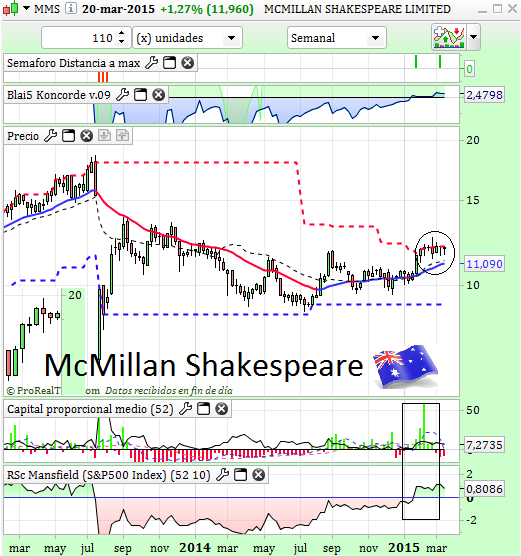Open the MMS ticker dropdown arrow

click(27, 8)
